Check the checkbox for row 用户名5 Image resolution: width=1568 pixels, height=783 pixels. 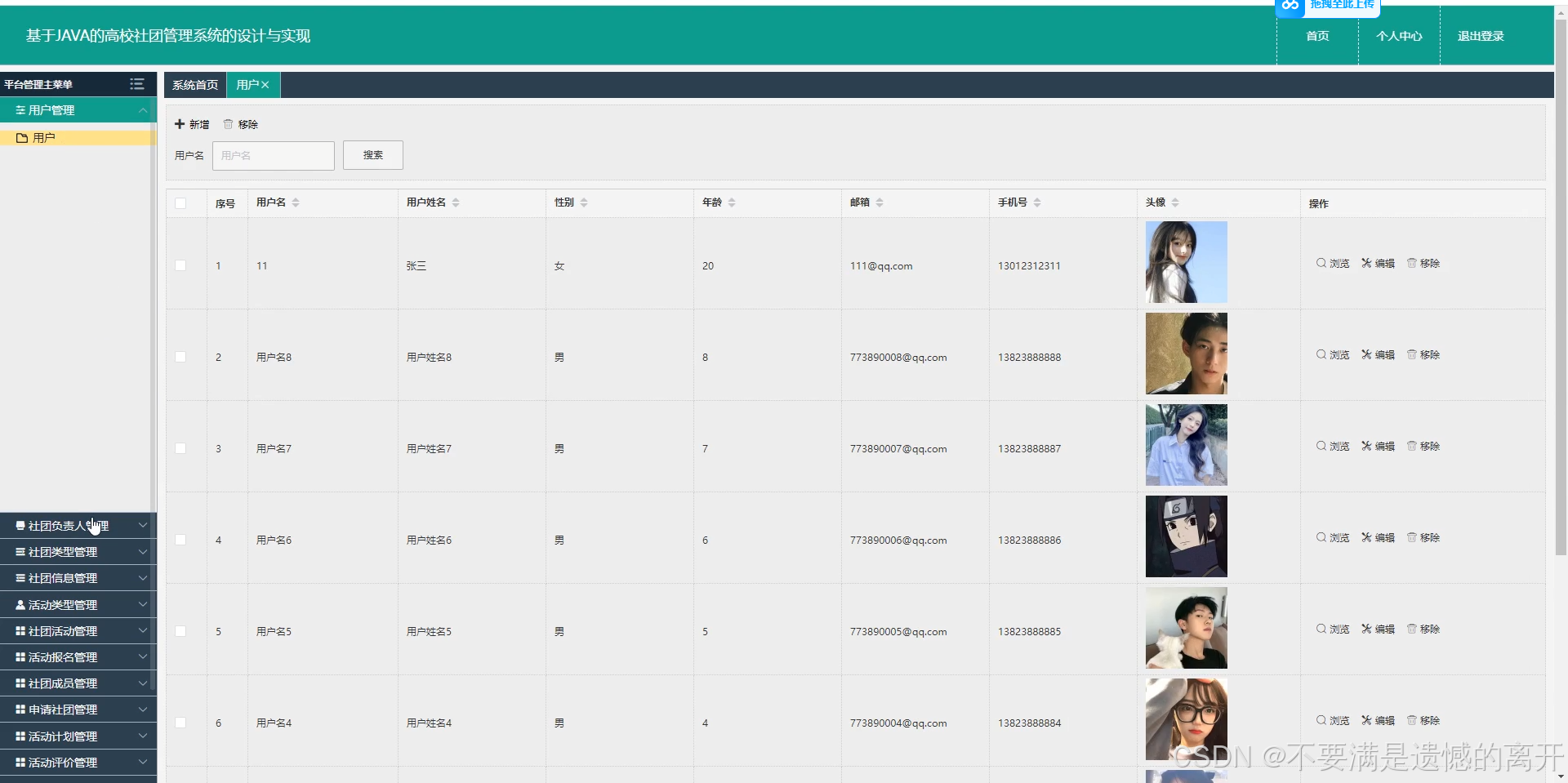[x=180, y=631]
